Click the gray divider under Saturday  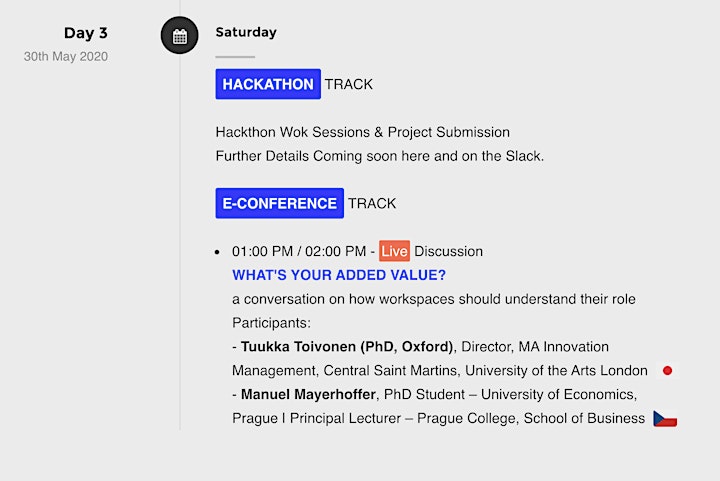[x=235, y=57]
